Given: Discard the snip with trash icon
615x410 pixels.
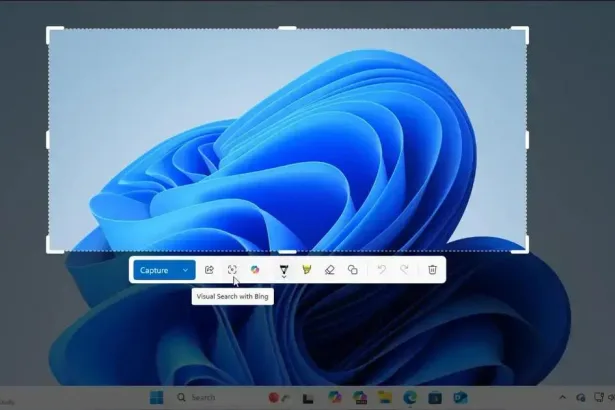Looking at the screenshot, I should pyautogui.click(x=432, y=270).
